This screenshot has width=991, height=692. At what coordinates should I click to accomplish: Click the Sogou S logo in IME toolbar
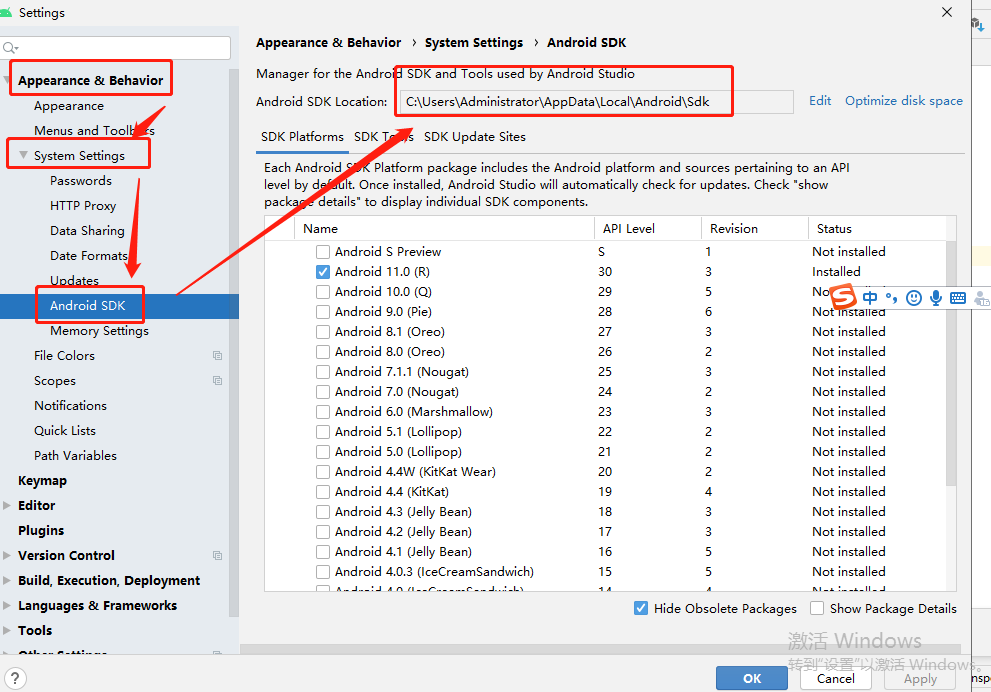point(843,296)
